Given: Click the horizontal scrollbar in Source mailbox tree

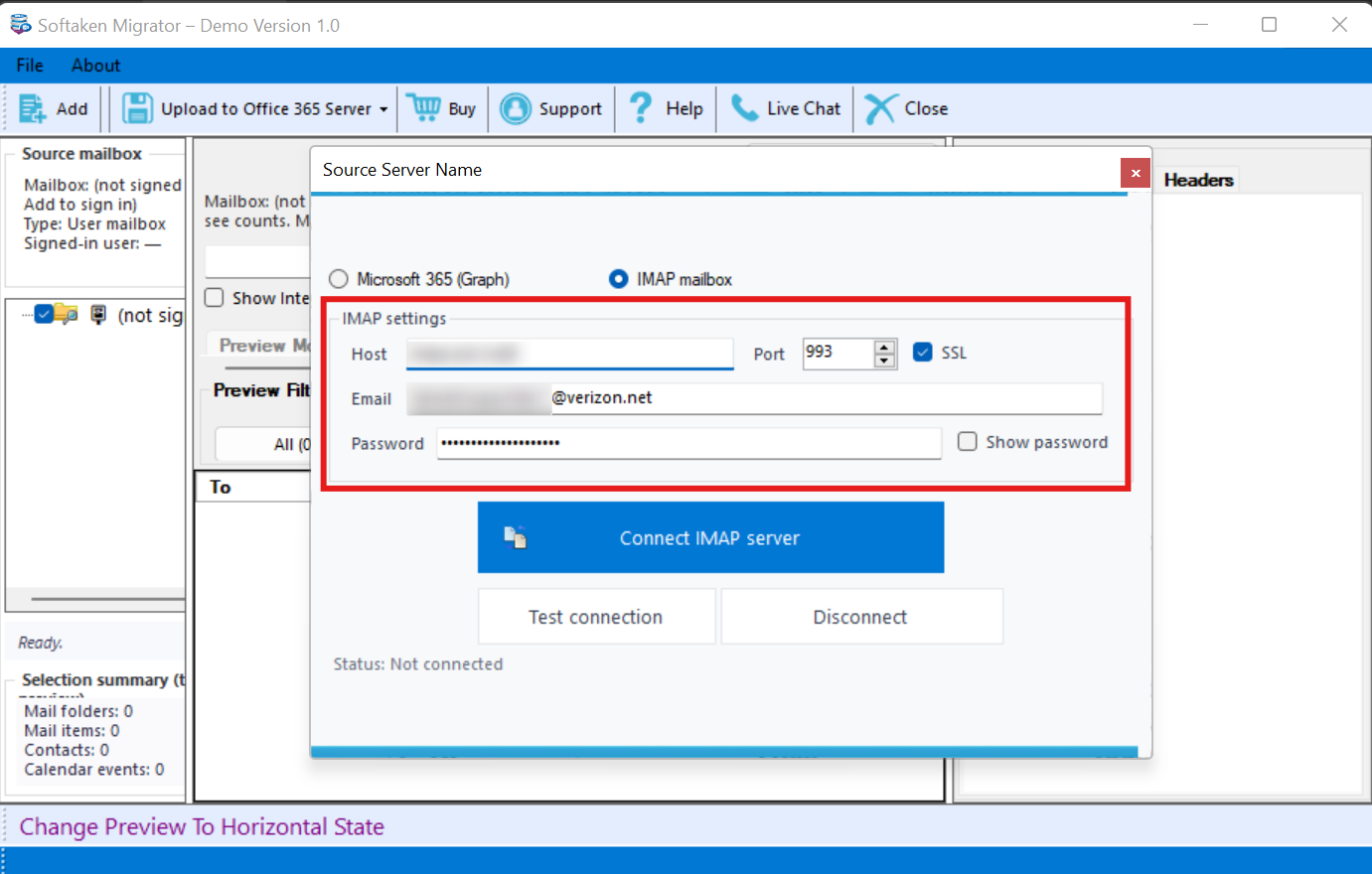Looking at the screenshot, I should (x=107, y=599).
